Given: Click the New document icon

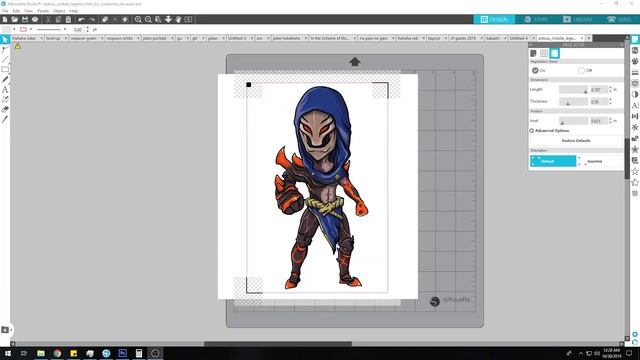Looking at the screenshot, I should point(5,19).
